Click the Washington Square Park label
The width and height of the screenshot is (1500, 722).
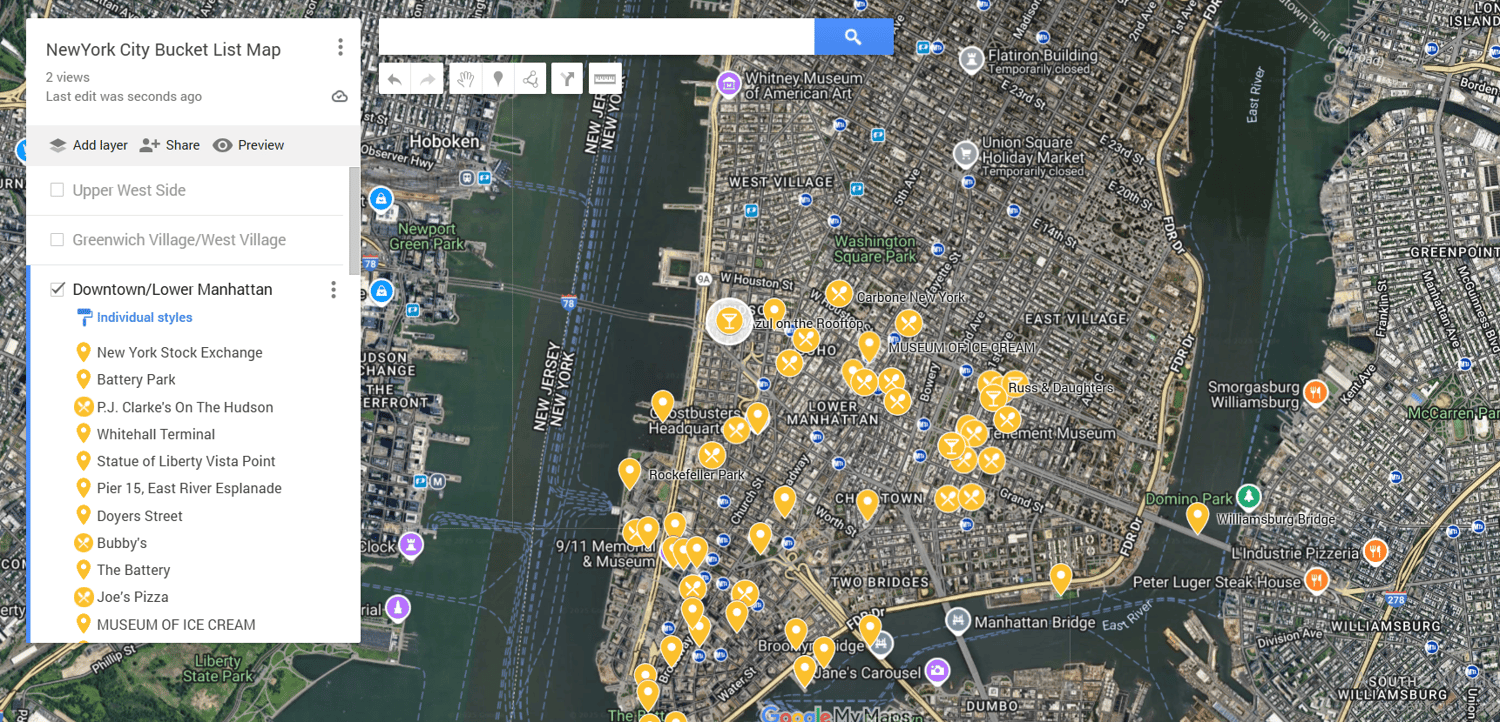coord(875,249)
